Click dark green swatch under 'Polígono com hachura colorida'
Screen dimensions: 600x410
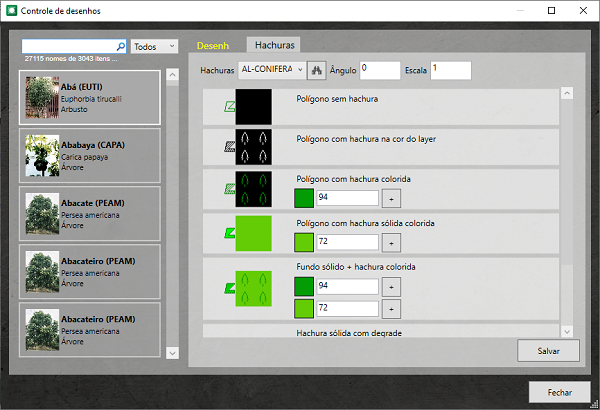[x=304, y=198]
